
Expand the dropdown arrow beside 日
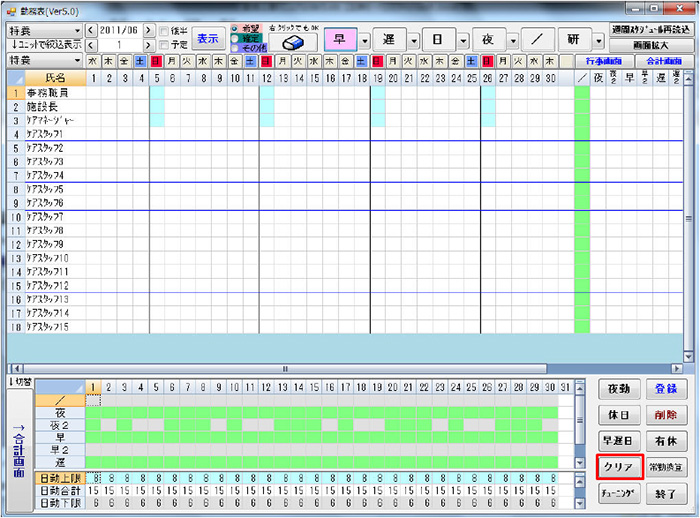click(x=463, y=41)
